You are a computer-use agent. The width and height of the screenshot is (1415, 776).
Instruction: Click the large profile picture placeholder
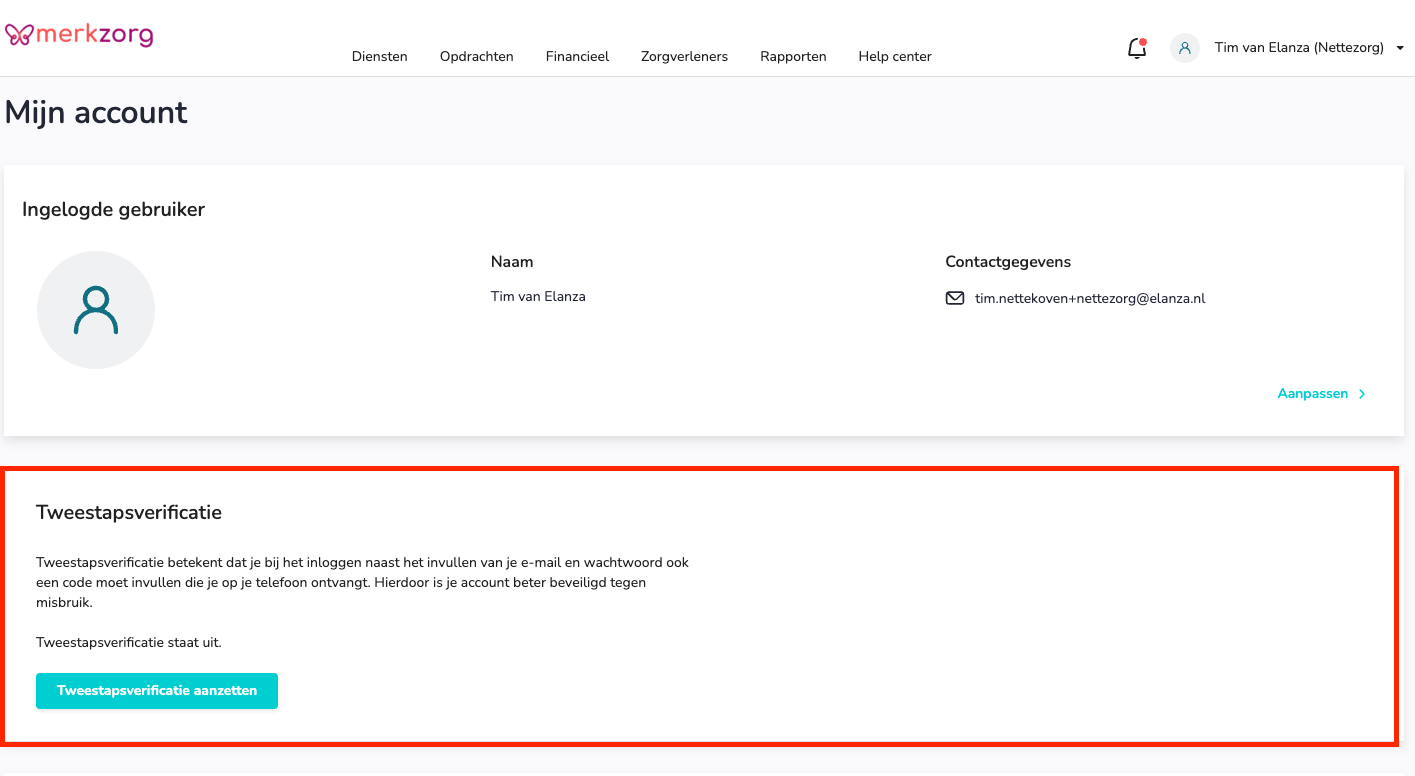tap(96, 310)
